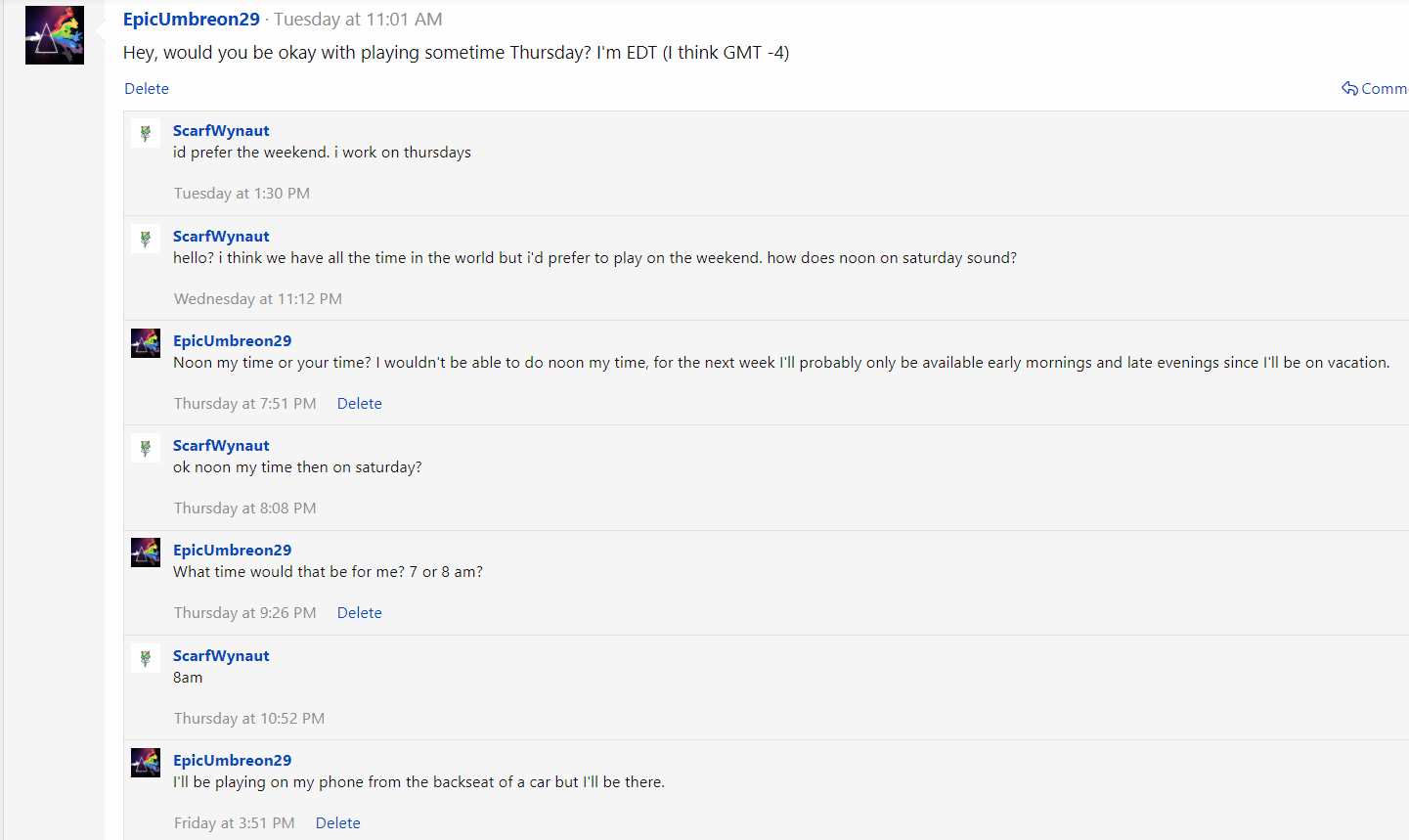This screenshot has width=1409, height=840.
Task: Click EpicUmbreon29 username on 'Noon my time' comment
Action: [232, 341]
